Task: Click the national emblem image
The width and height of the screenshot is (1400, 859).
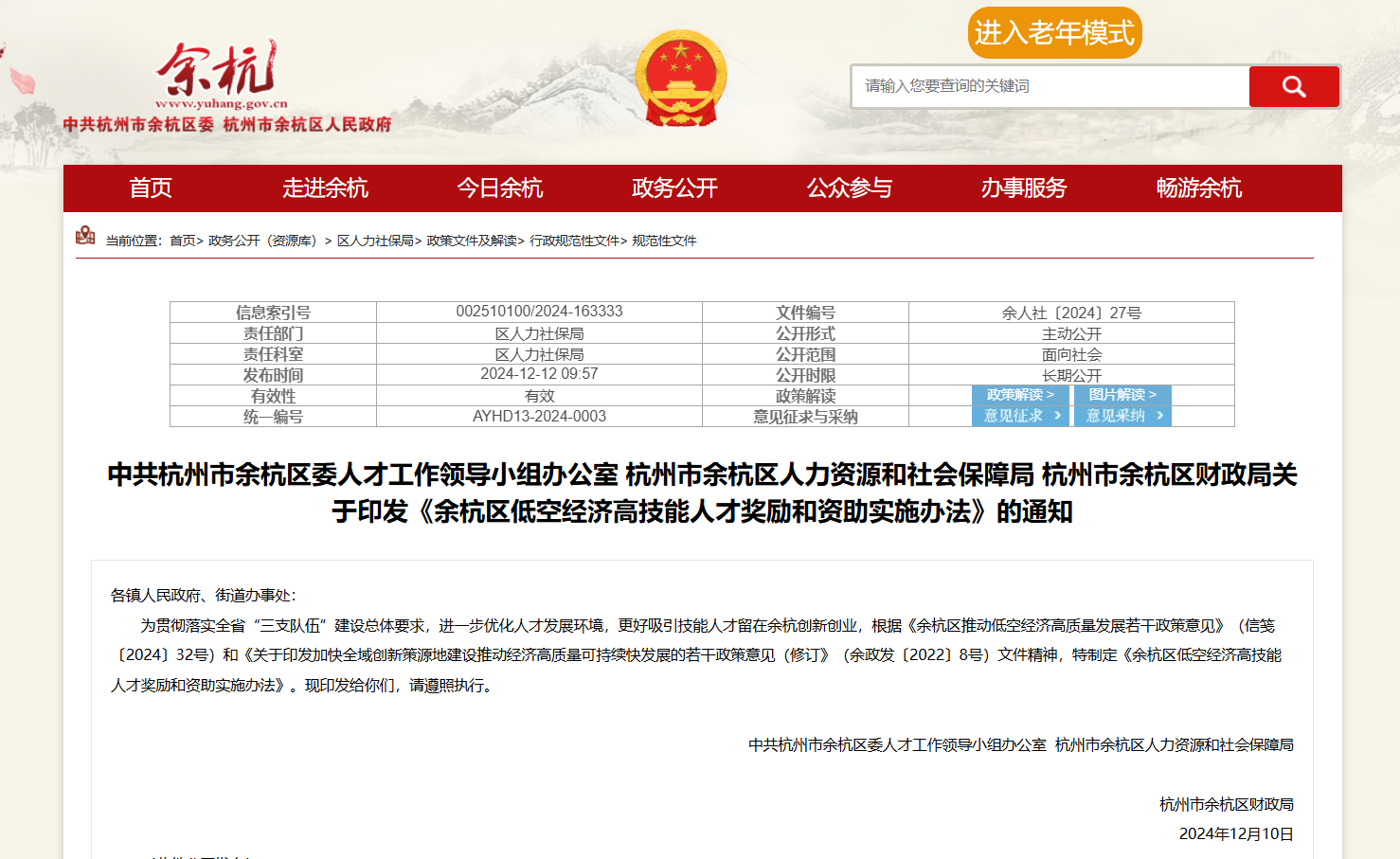Action: coord(680,80)
